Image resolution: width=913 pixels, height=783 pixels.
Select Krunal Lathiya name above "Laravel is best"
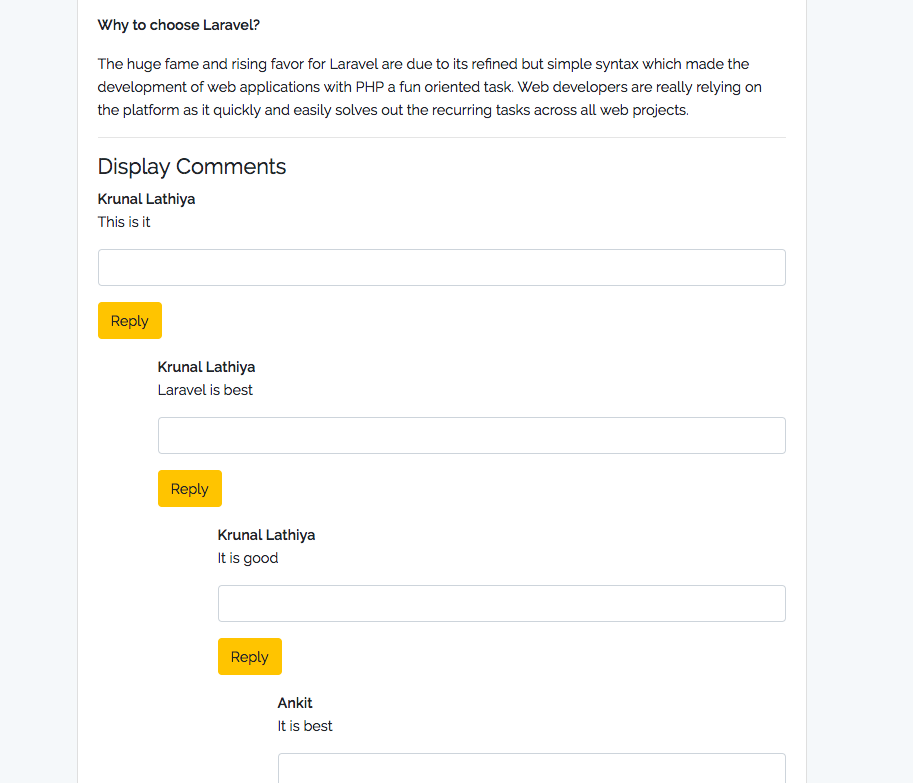[207, 367]
